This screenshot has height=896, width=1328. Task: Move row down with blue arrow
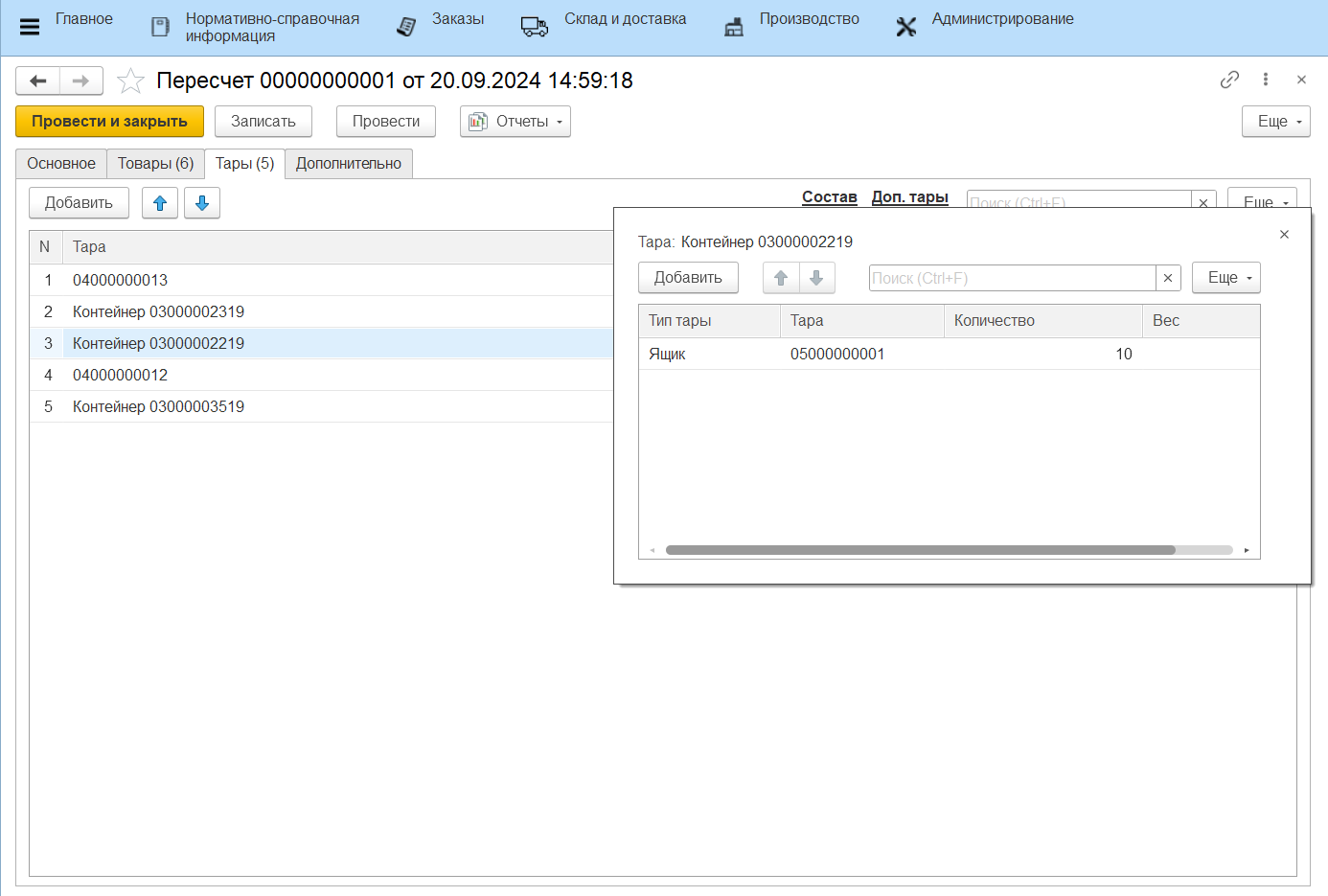202,203
